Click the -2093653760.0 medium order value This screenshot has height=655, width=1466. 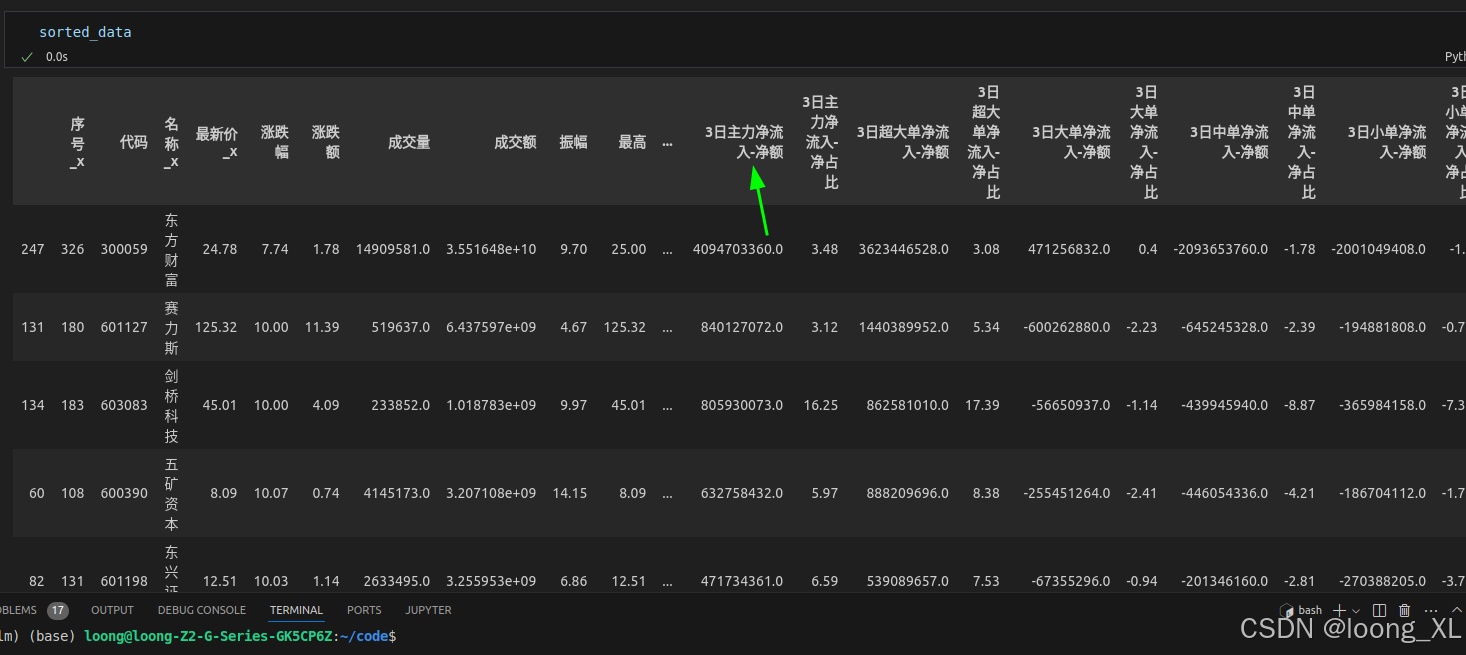coord(1221,249)
